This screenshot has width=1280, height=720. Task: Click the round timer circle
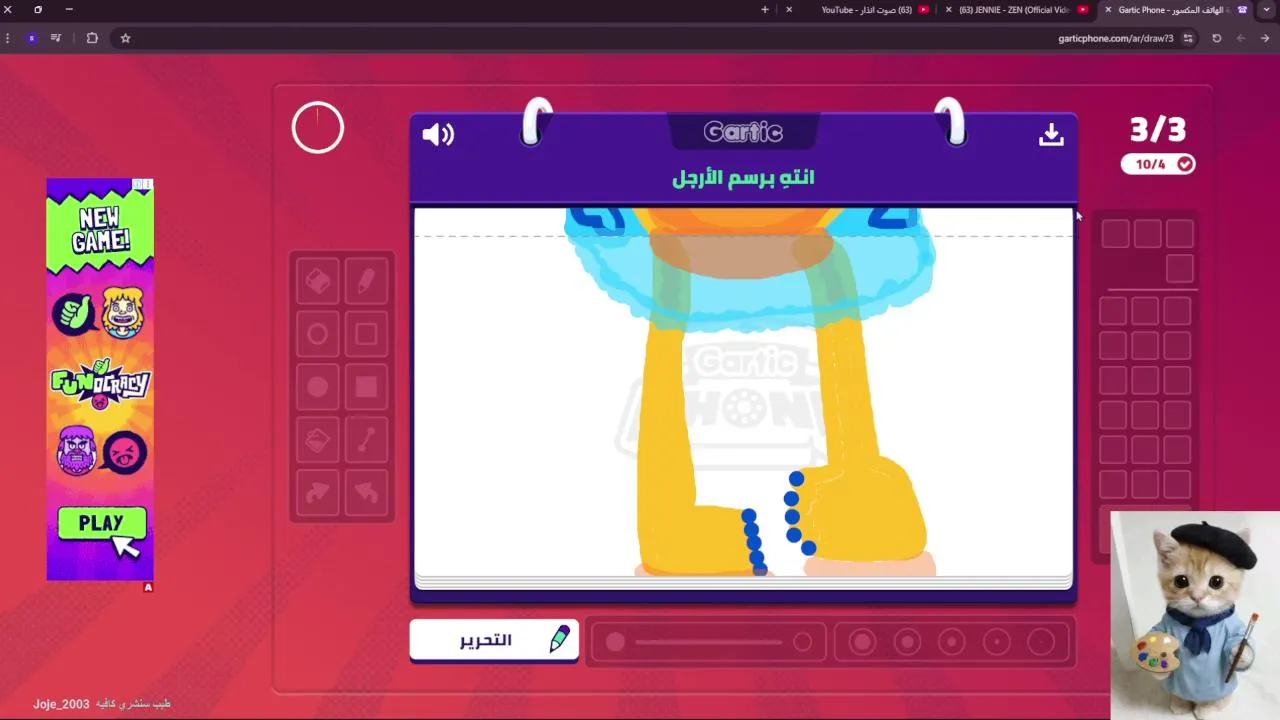point(318,128)
